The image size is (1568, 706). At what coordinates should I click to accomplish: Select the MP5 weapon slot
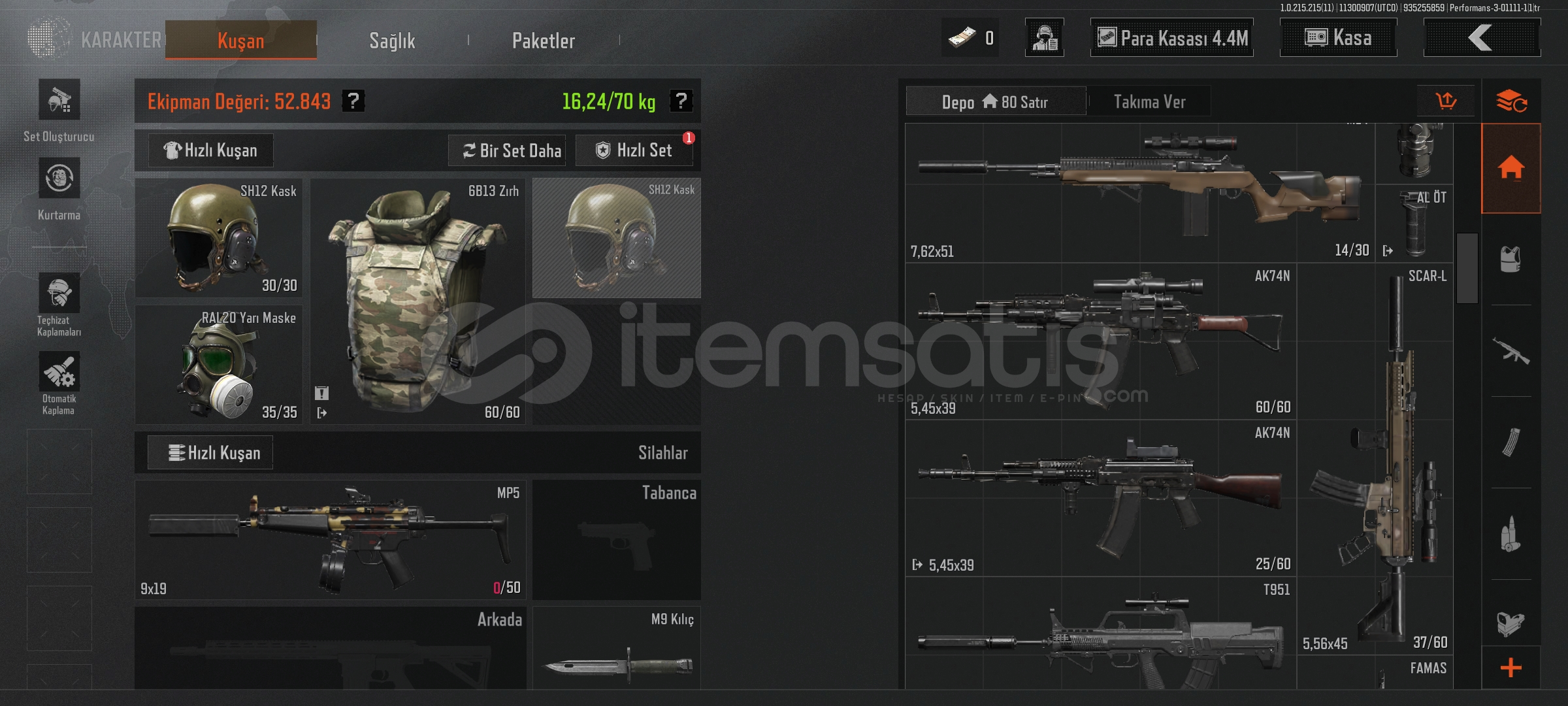(331, 540)
